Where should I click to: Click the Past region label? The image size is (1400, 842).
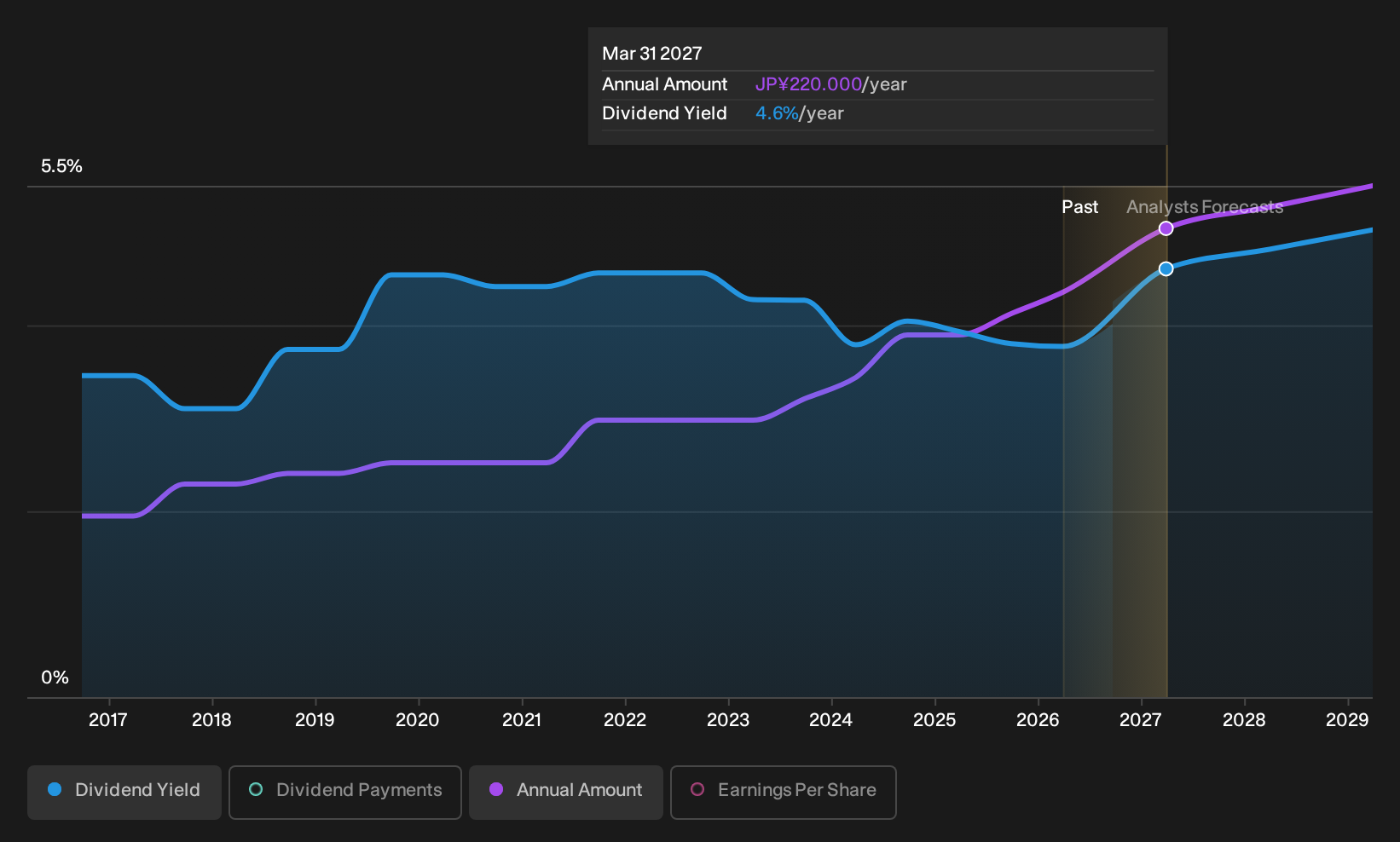[x=1079, y=207]
